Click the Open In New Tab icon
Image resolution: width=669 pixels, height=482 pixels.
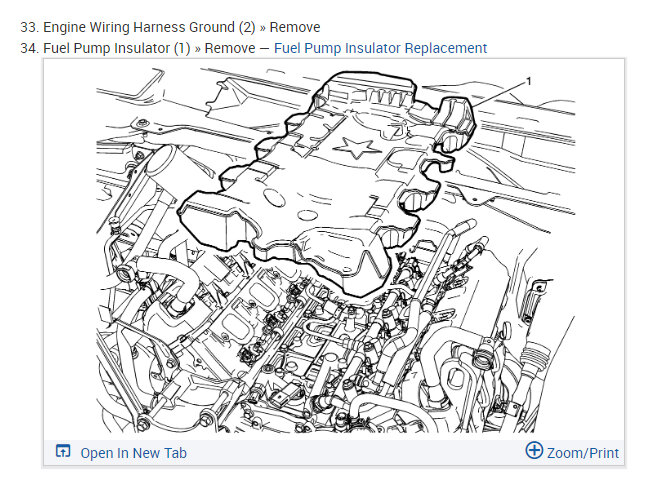pyautogui.click(x=63, y=451)
